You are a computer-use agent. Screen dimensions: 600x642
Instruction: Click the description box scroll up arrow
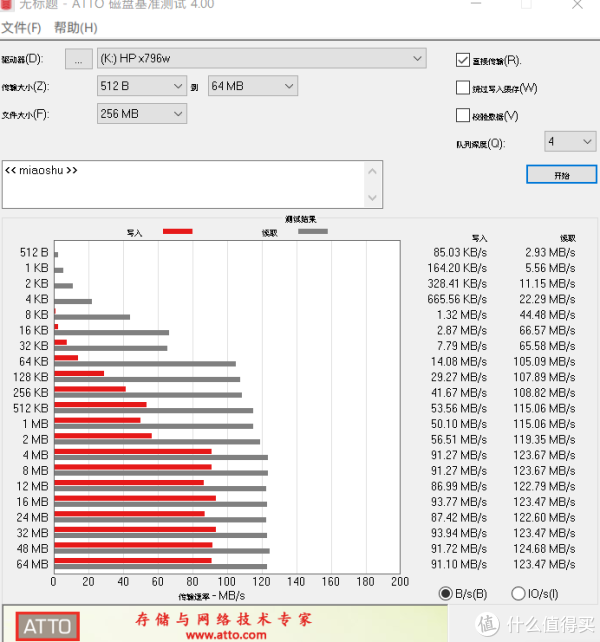[x=372, y=172]
